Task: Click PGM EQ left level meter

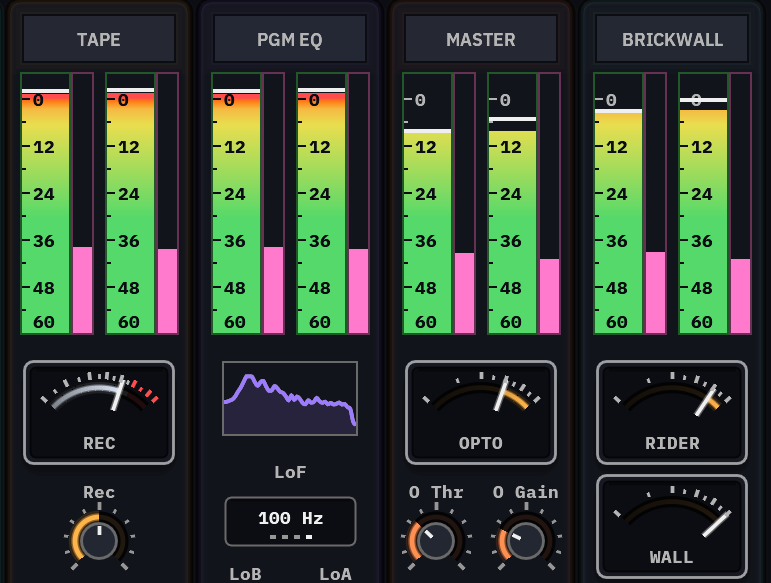Action: click(x=237, y=204)
